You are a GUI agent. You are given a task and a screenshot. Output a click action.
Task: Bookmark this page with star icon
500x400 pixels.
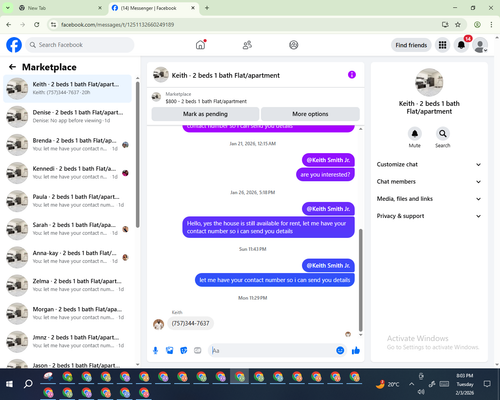458,24
